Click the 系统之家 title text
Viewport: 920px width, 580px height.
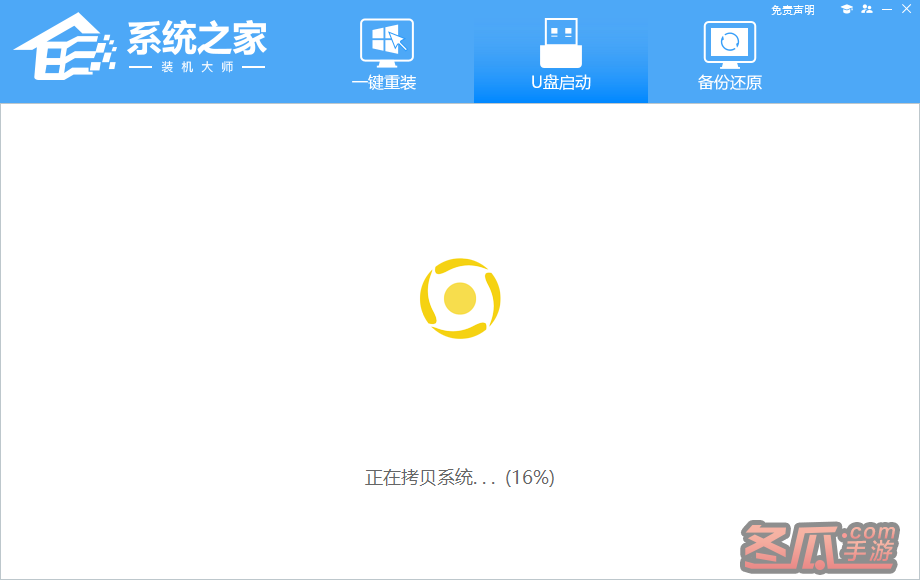tap(197, 38)
